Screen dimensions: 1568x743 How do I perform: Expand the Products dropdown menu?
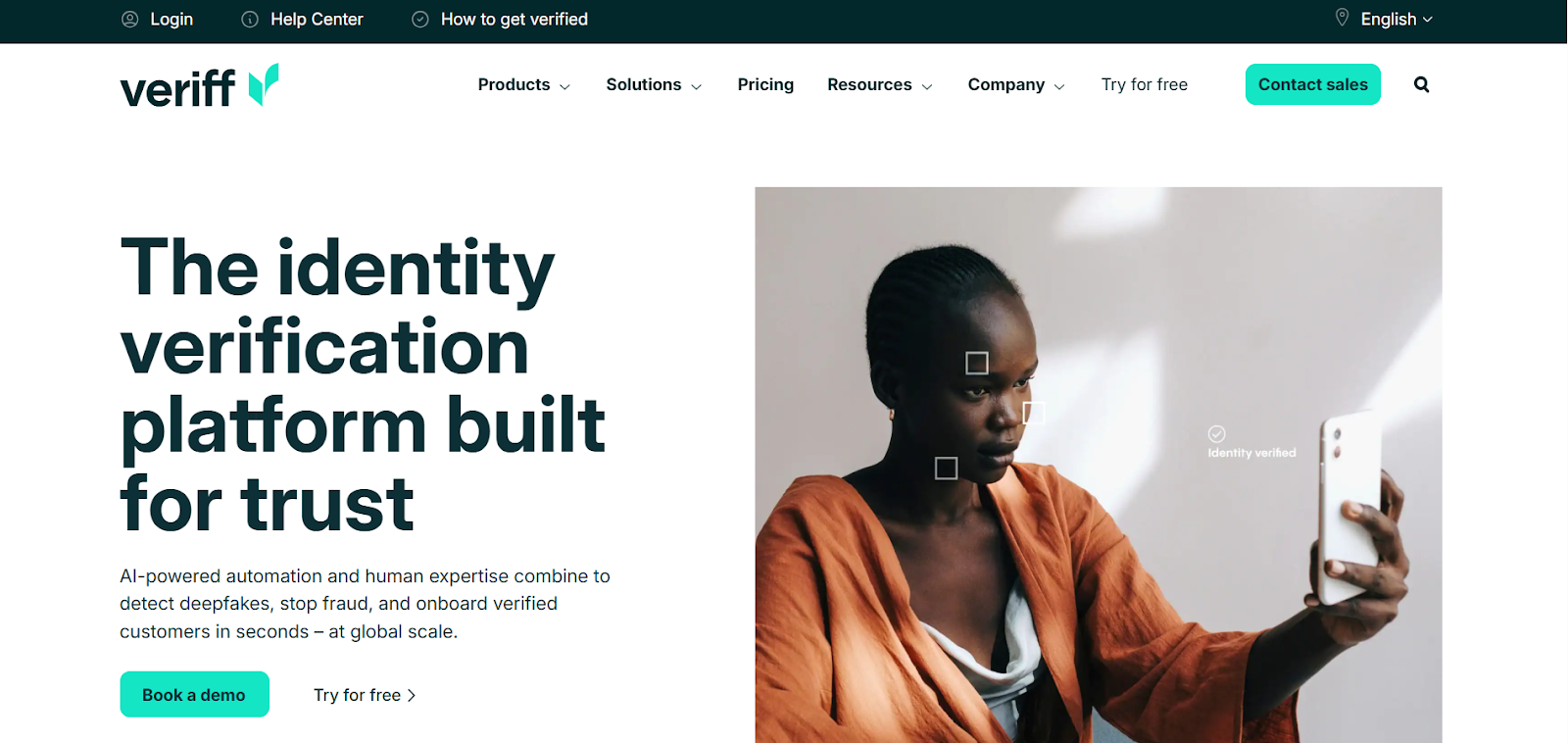click(x=523, y=85)
